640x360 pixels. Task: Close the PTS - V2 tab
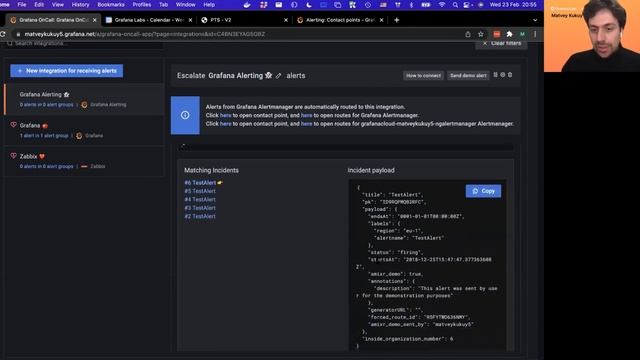click(286, 20)
